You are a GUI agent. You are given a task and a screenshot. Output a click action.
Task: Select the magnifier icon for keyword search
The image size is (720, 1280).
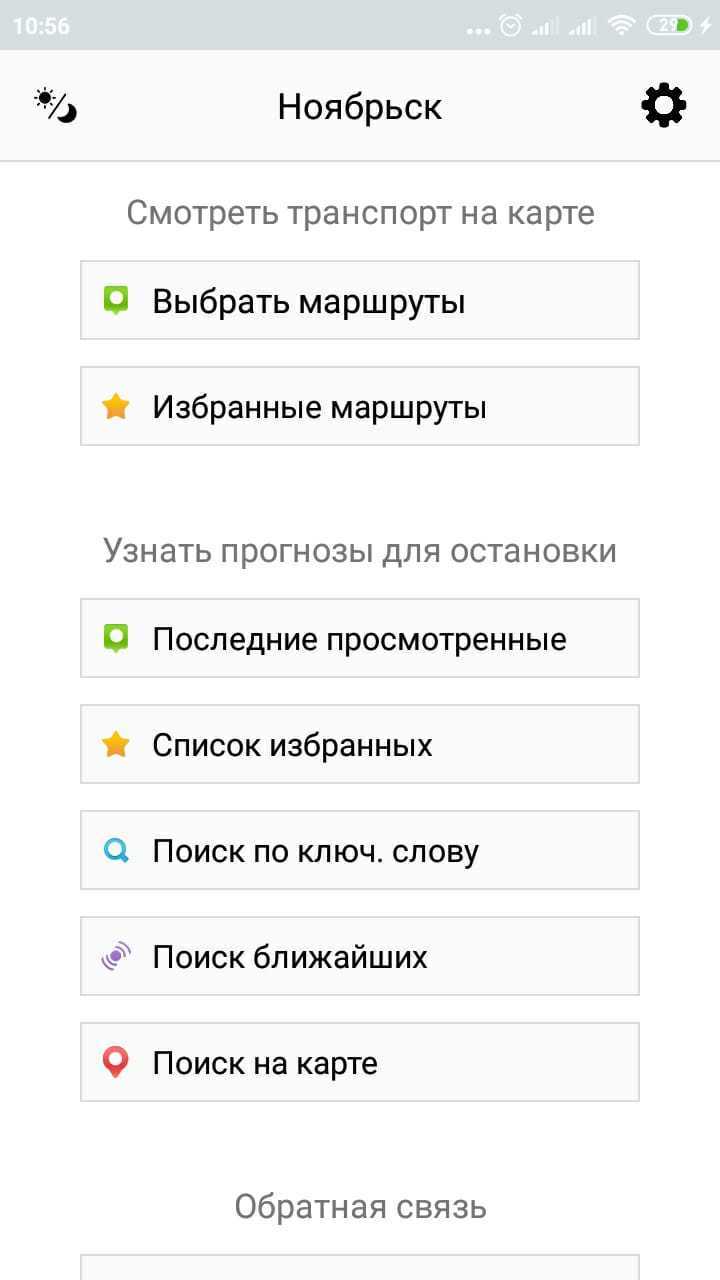point(116,849)
